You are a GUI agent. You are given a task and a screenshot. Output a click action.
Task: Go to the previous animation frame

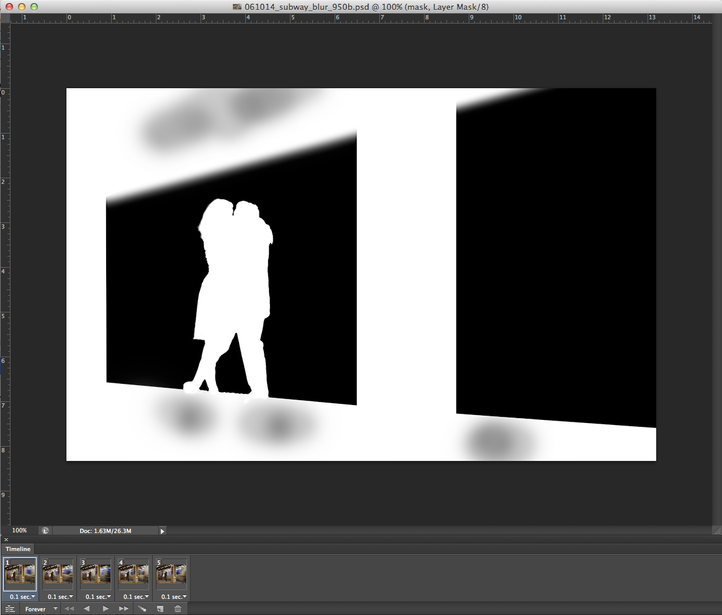pos(87,608)
